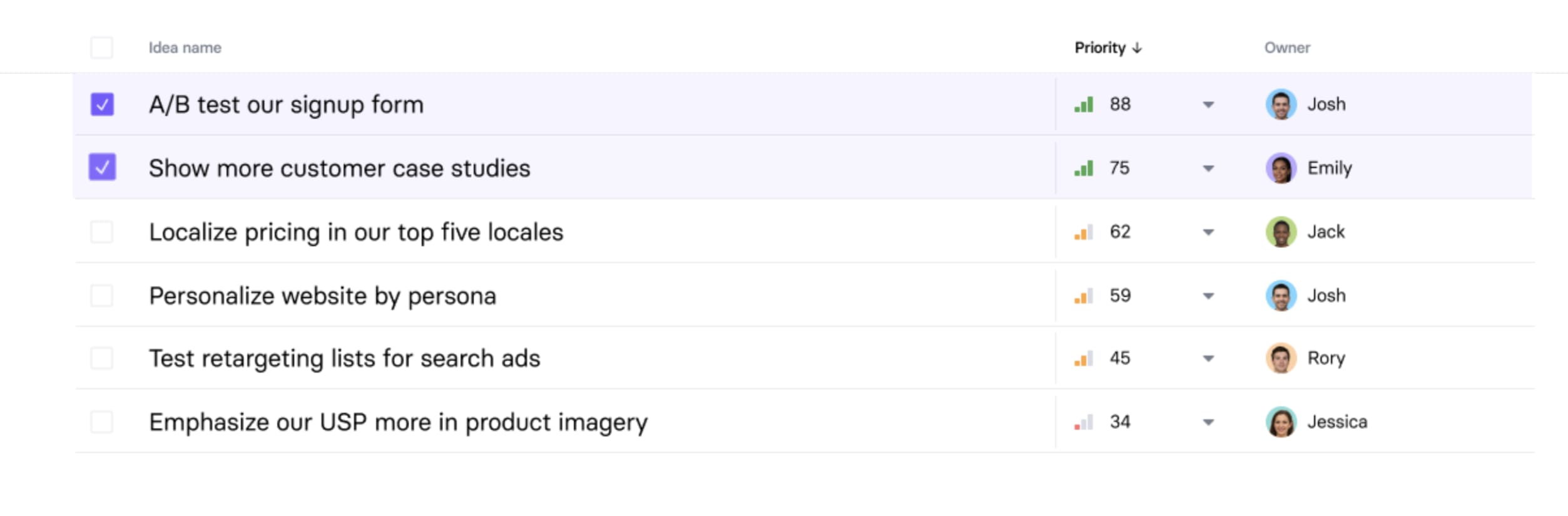Open the priority dropdown for the 88 row
1568x516 pixels.
coord(1208,105)
